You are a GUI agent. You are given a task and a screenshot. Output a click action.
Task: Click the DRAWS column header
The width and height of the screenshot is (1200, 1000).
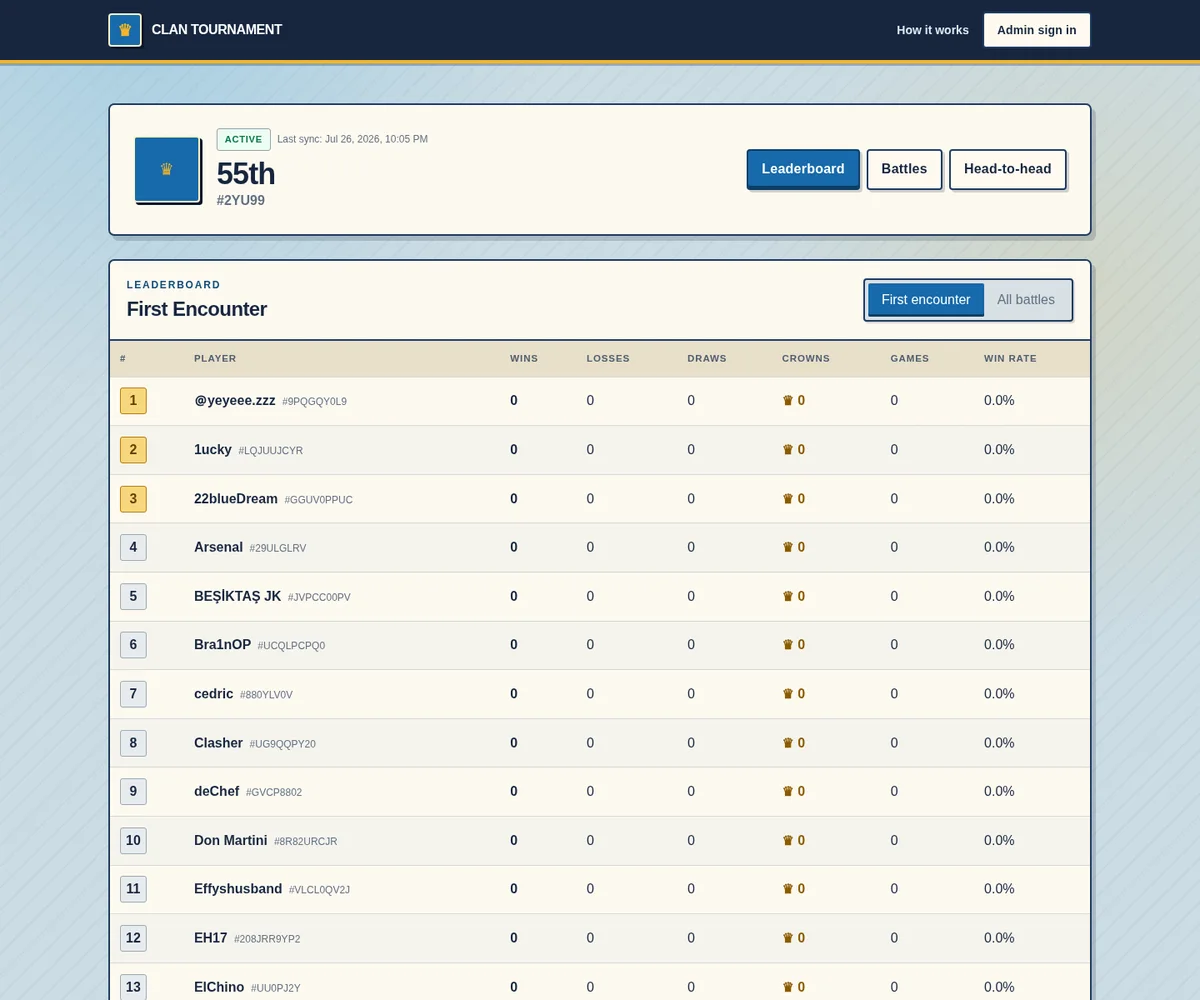click(707, 358)
